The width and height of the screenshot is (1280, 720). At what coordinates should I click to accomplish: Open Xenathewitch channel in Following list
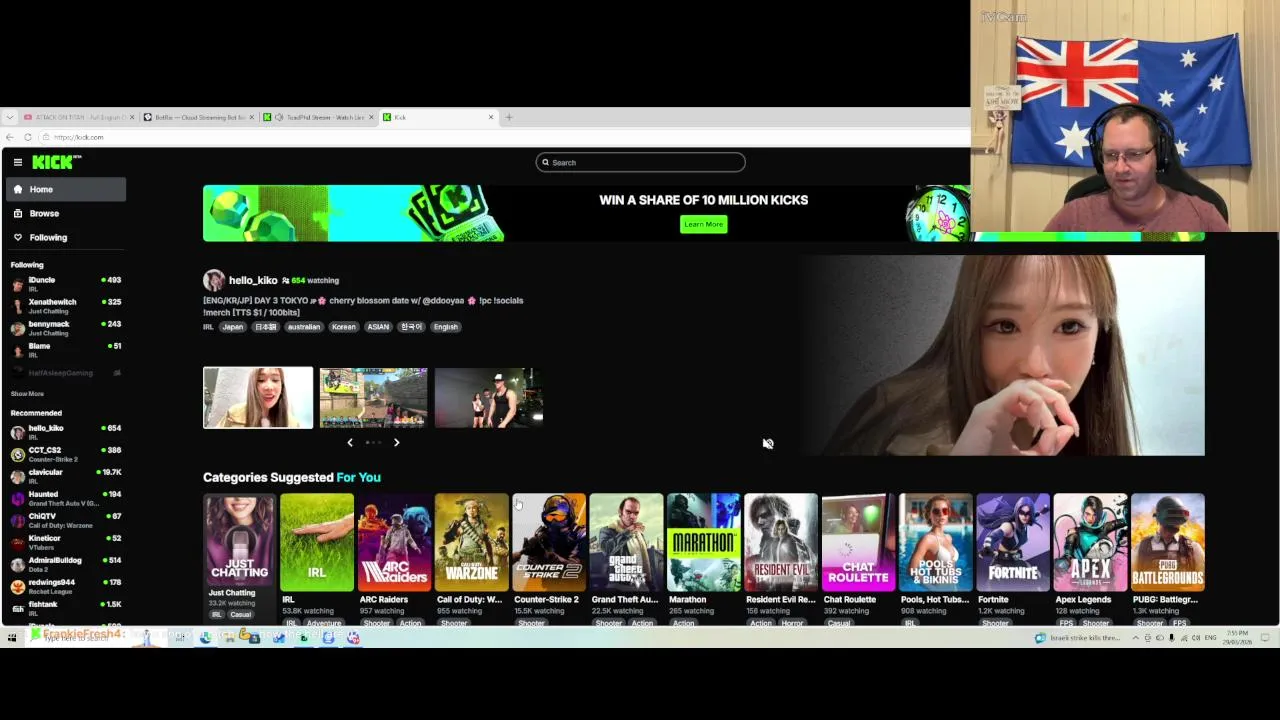(66, 306)
